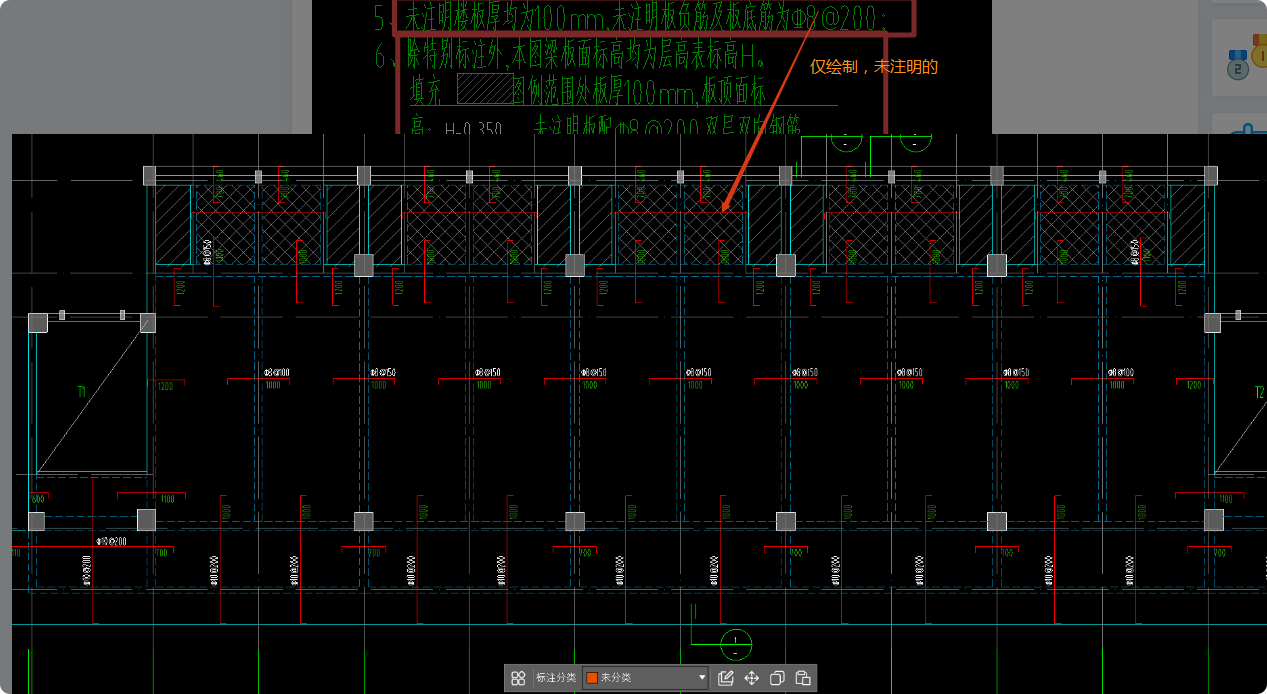Click the paste clipboard icon in the toolbar
1267x694 pixels.
(802, 678)
